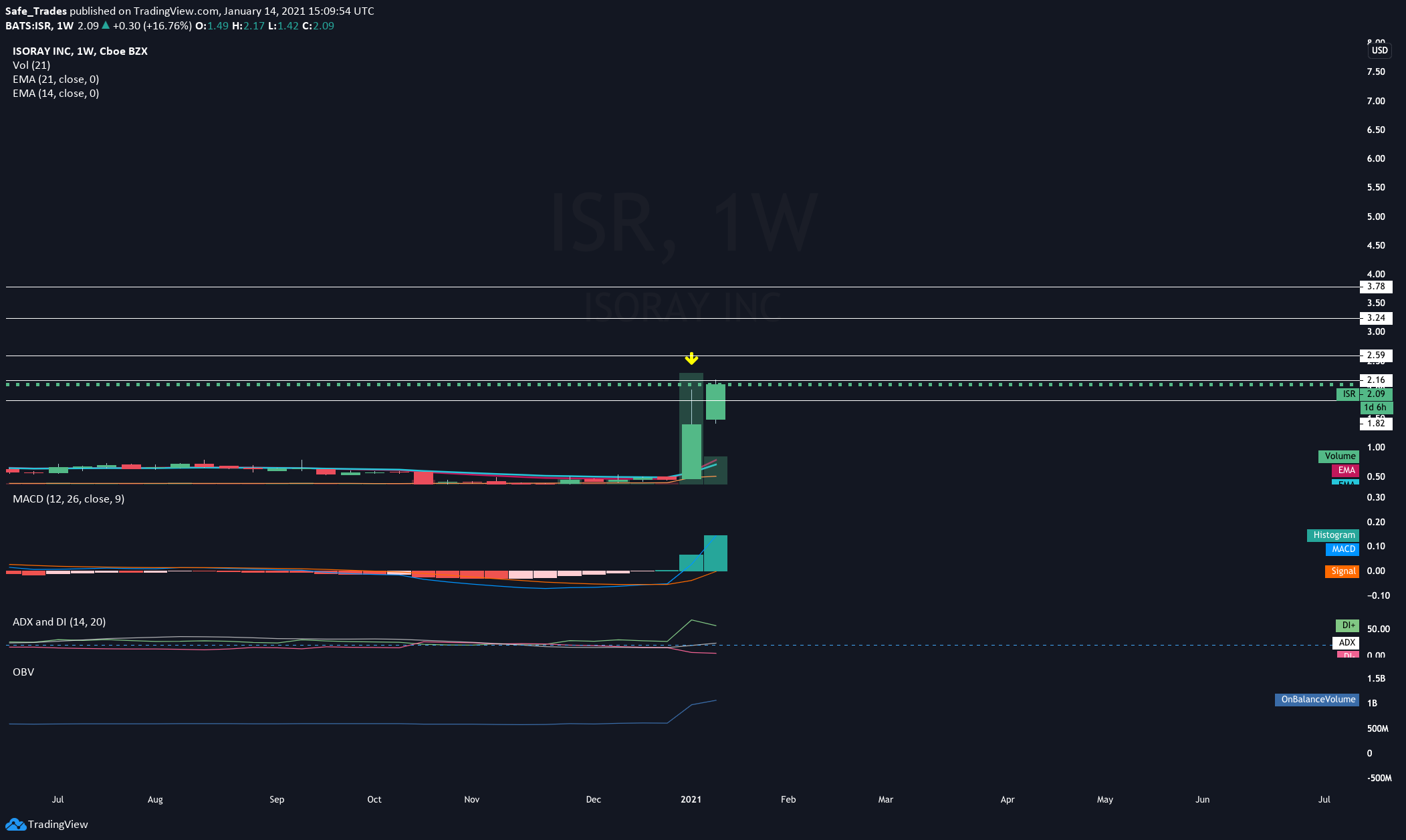The image size is (1406, 840).
Task: Click the DI+ legend tag
Action: [1347, 625]
